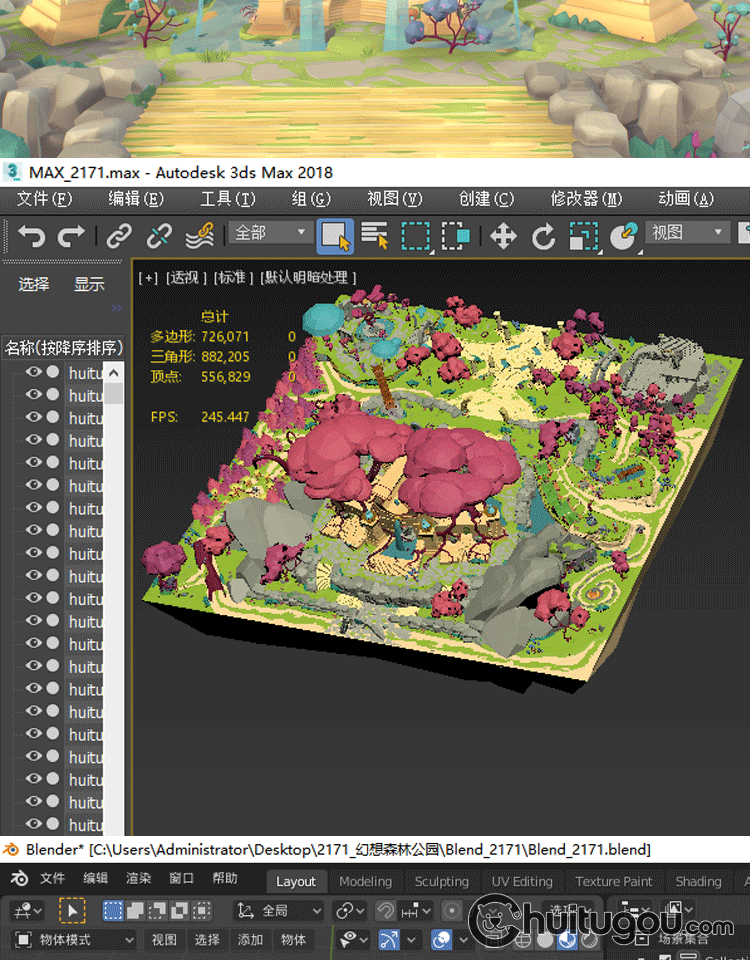Viewport: 750px width, 960px height.
Task: Click scene explorer scrollbar up arrow
Action: [114, 373]
